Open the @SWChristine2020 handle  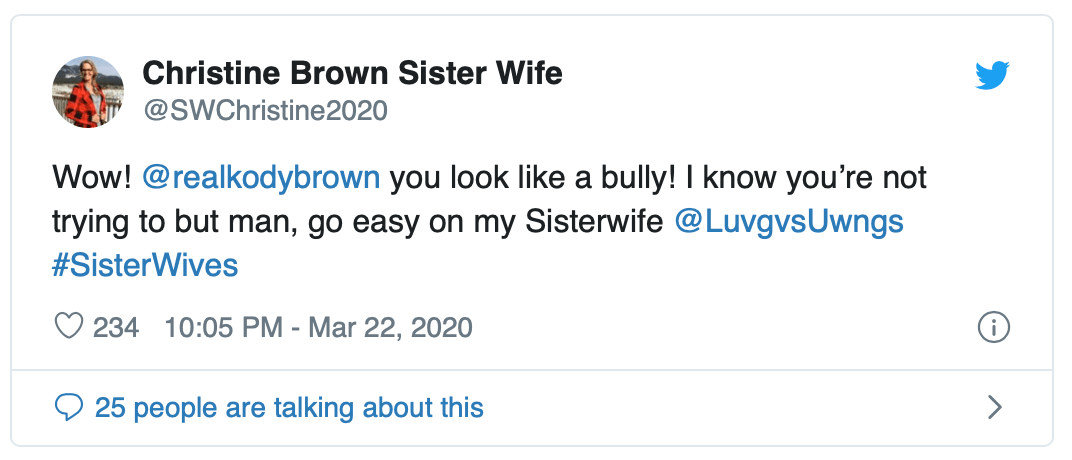[x=264, y=111]
